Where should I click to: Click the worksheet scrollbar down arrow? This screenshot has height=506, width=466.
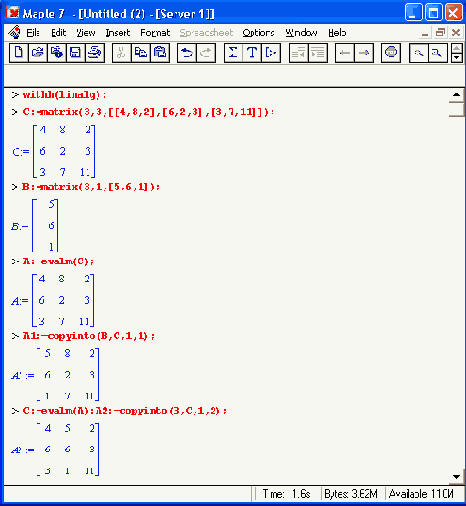point(457,477)
